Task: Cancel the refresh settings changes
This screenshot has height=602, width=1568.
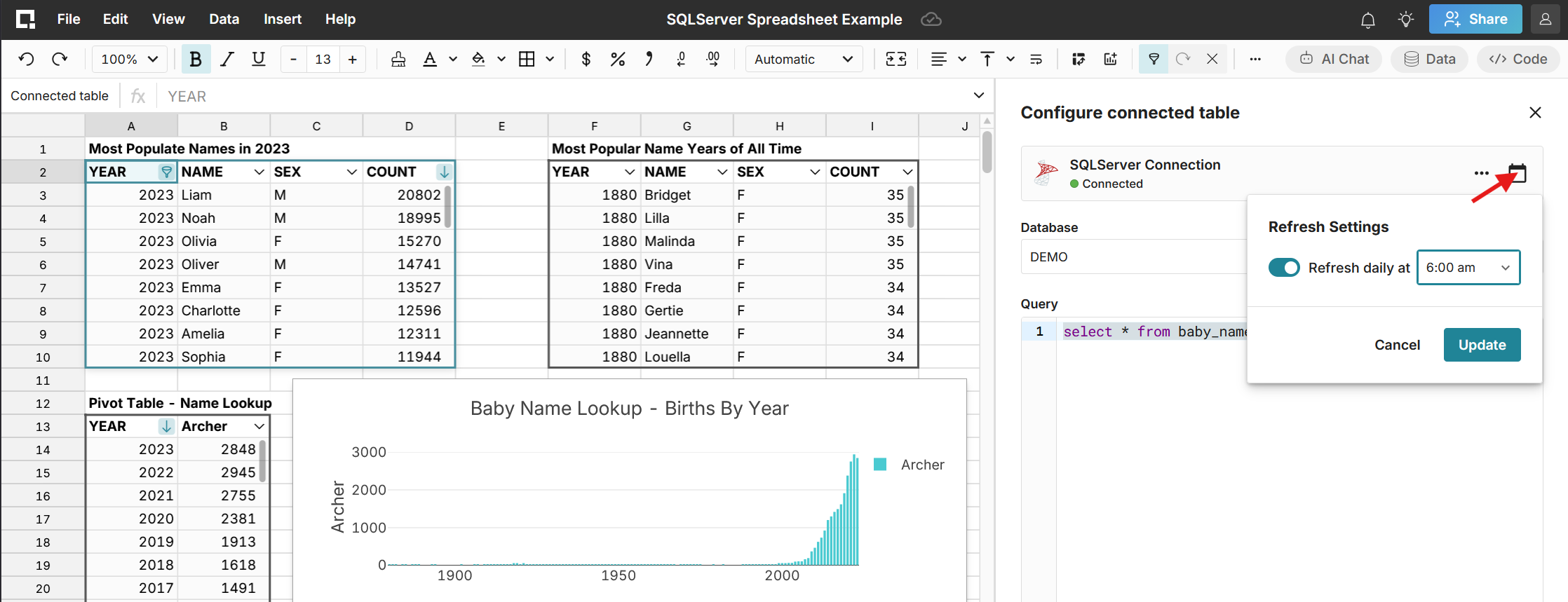Action: [x=1397, y=345]
